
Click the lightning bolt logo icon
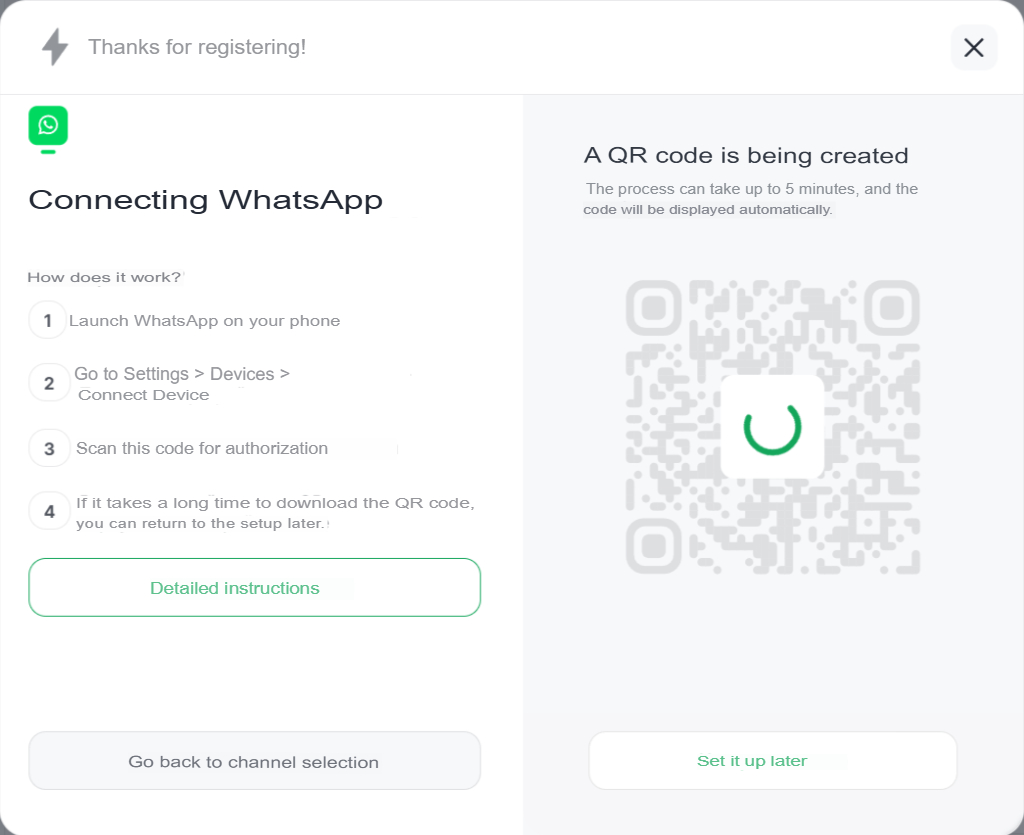(55, 47)
